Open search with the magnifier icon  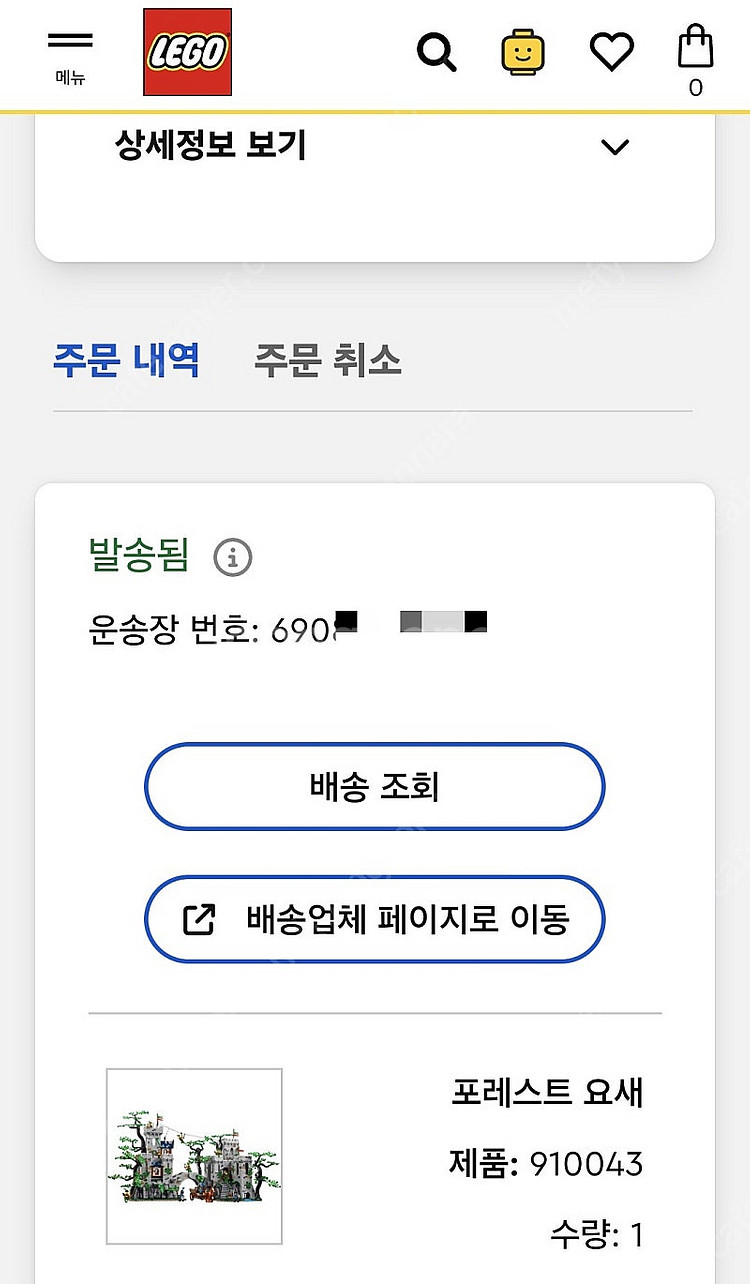[x=436, y=52]
